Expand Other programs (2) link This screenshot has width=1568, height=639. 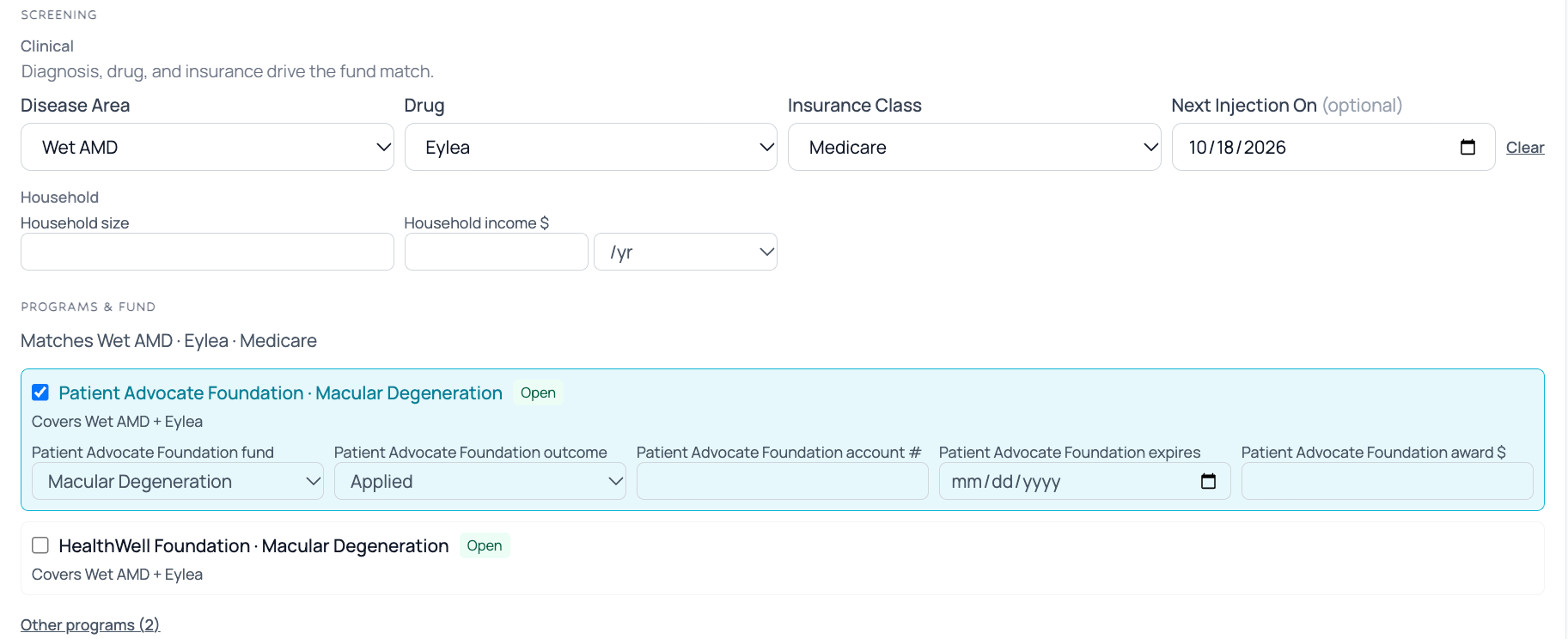click(x=90, y=624)
